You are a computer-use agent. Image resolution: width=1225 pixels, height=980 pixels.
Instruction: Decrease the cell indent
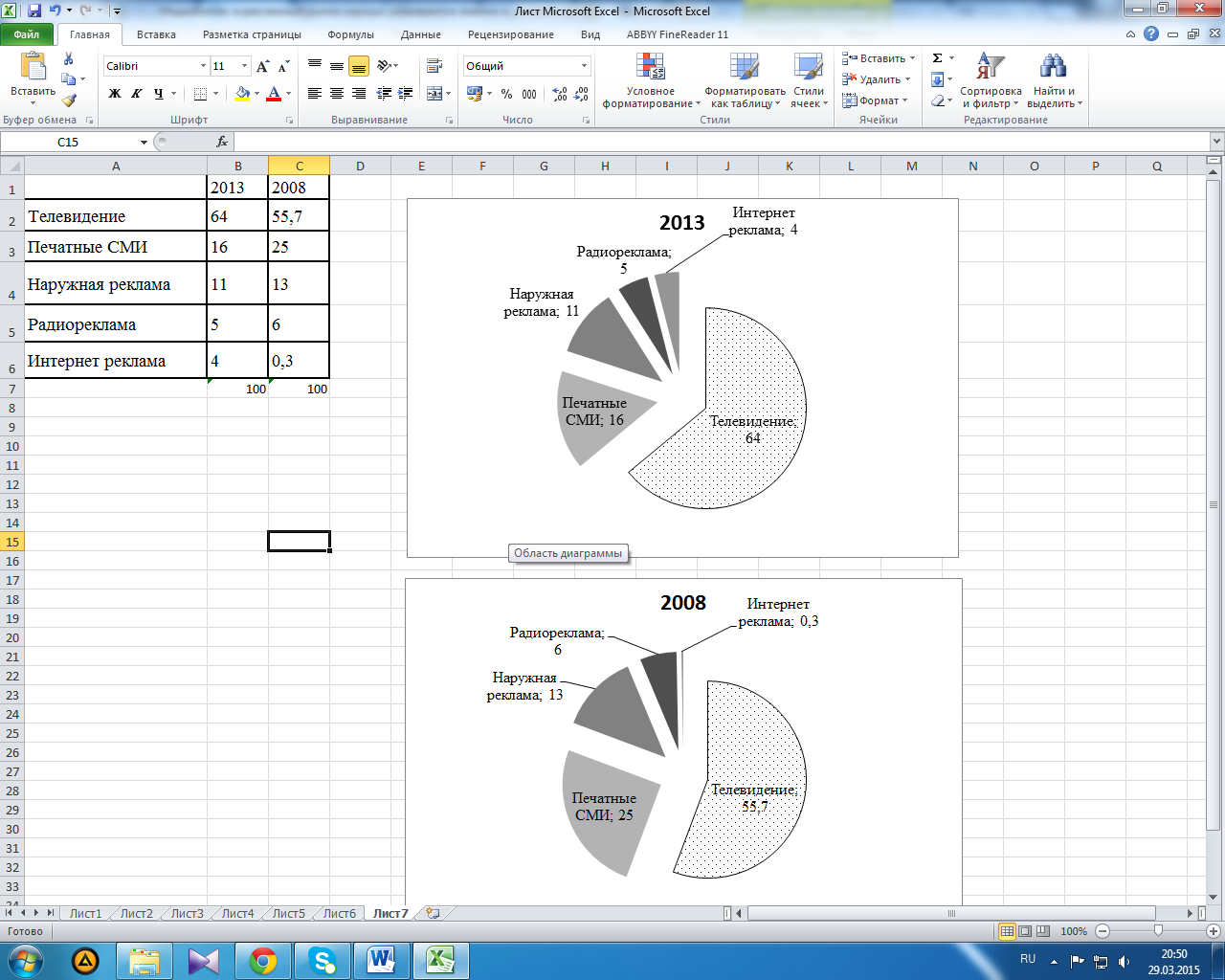coord(384,94)
